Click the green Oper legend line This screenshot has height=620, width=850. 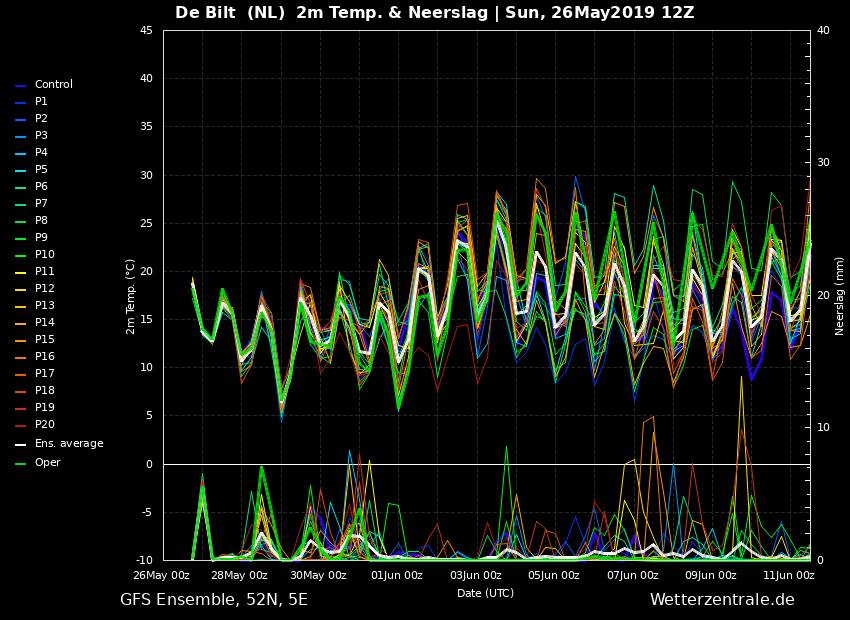[21, 463]
